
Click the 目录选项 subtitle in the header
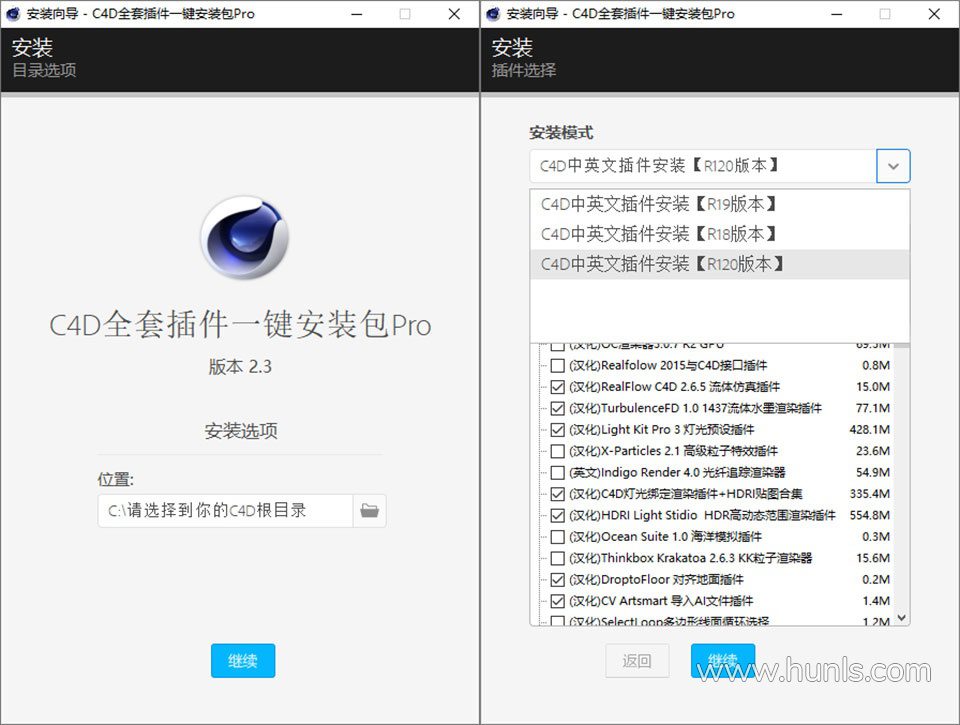(x=44, y=70)
